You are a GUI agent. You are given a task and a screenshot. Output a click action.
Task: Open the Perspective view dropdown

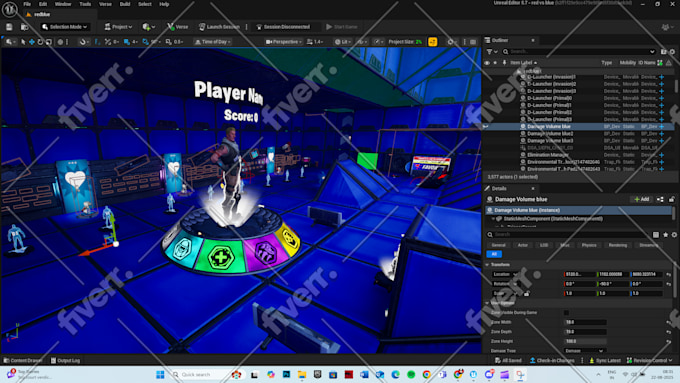[x=284, y=42]
